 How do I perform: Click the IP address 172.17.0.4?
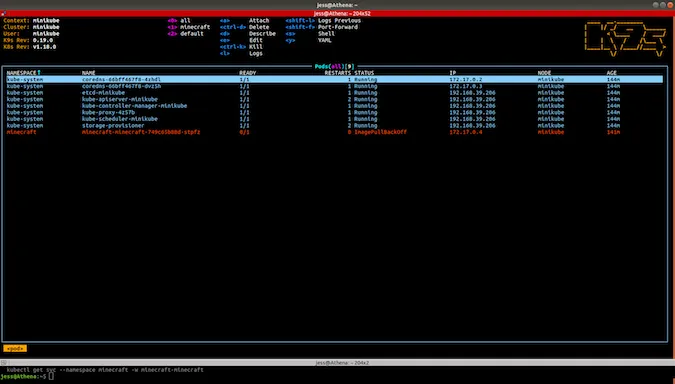pyautogui.click(x=466, y=132)
